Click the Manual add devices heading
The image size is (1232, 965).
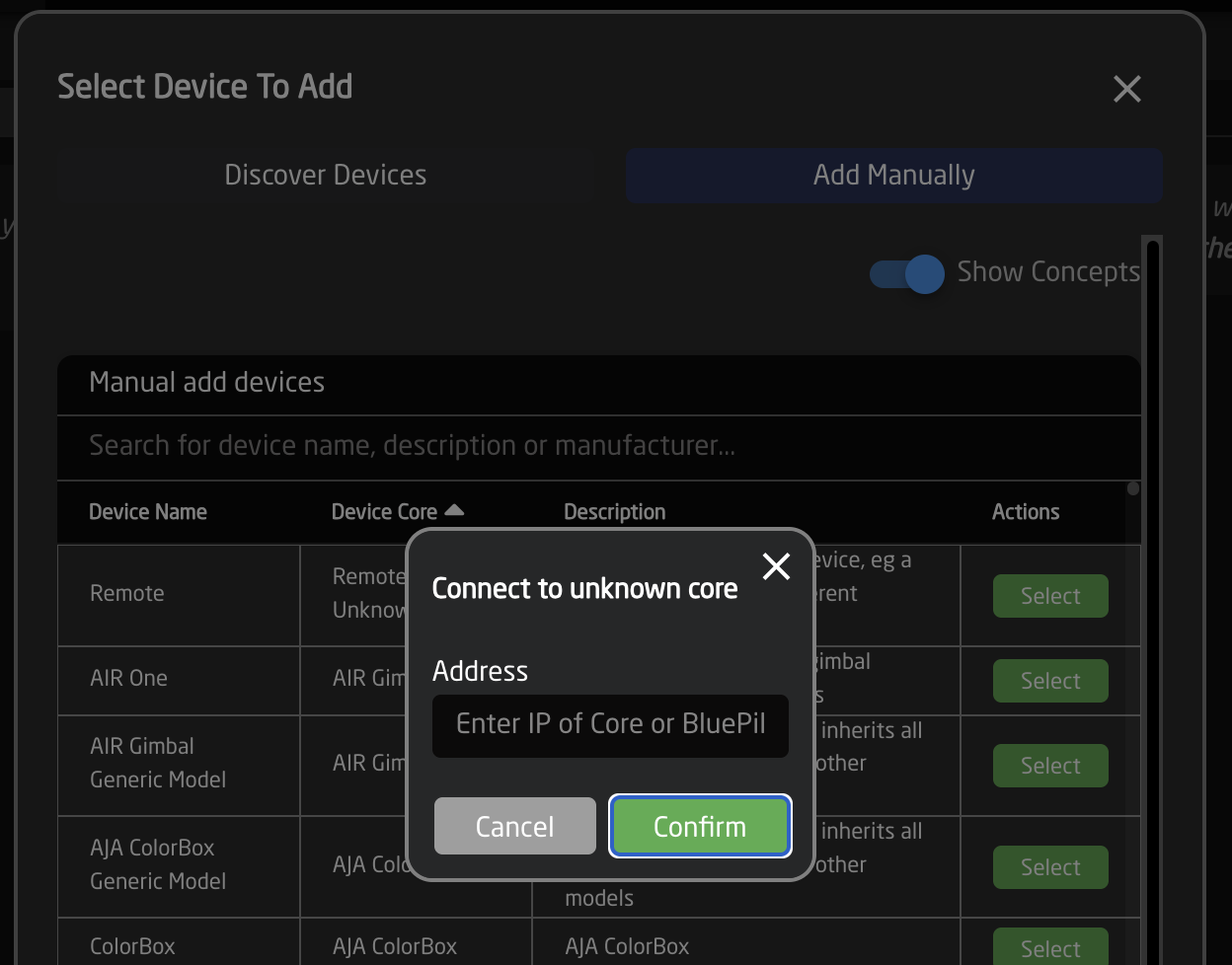coord(206,383)
